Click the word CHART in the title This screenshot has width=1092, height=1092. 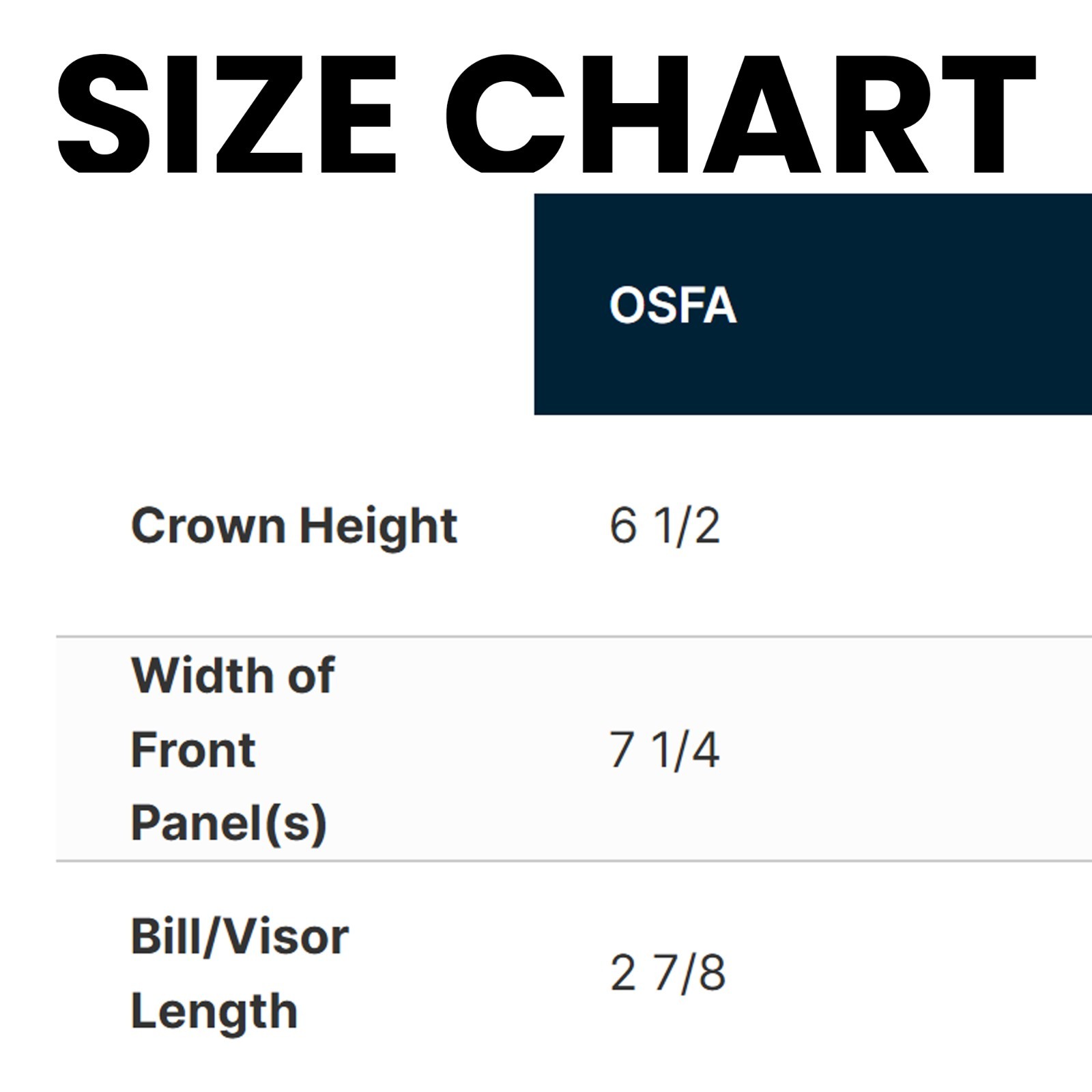(740, 114)
